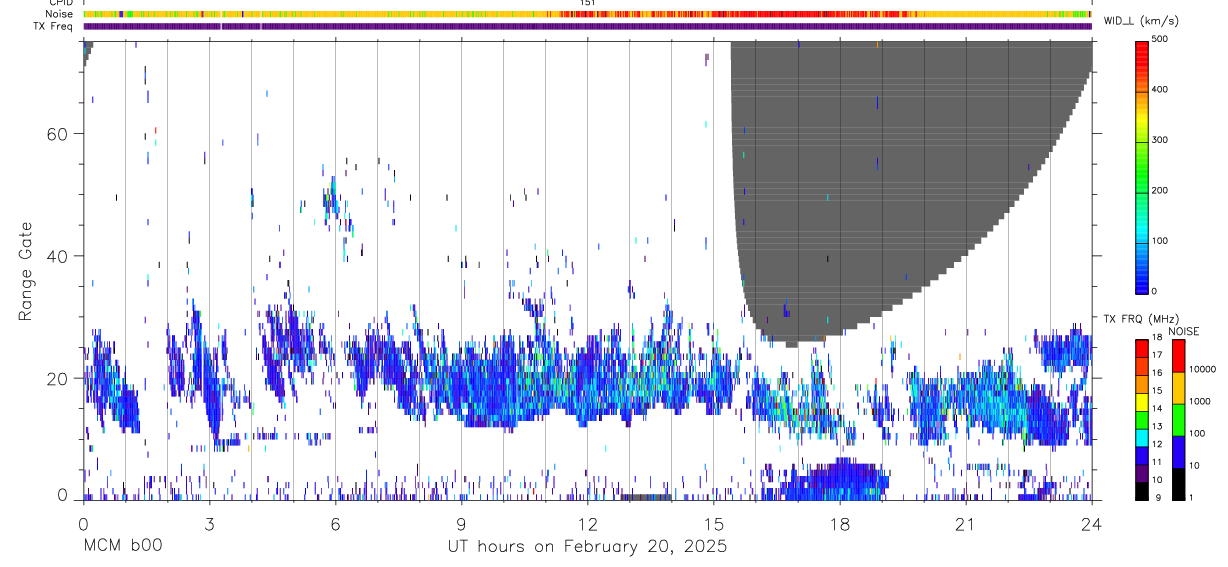Click the 12 hour tick on UT axis
This screenshot has width=1228, height=567.
click(588, 523)
